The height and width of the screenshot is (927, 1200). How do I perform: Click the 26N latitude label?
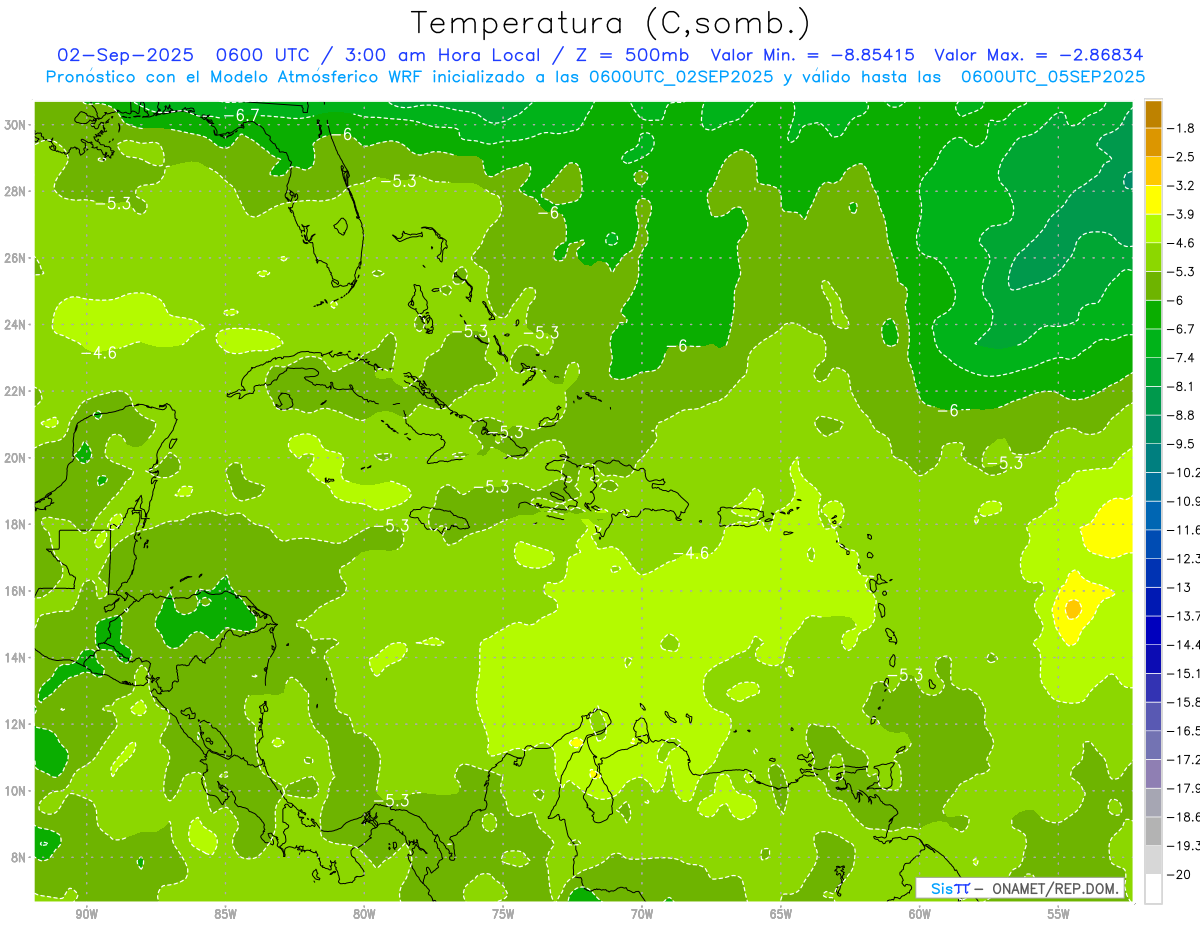click(17, 258)
